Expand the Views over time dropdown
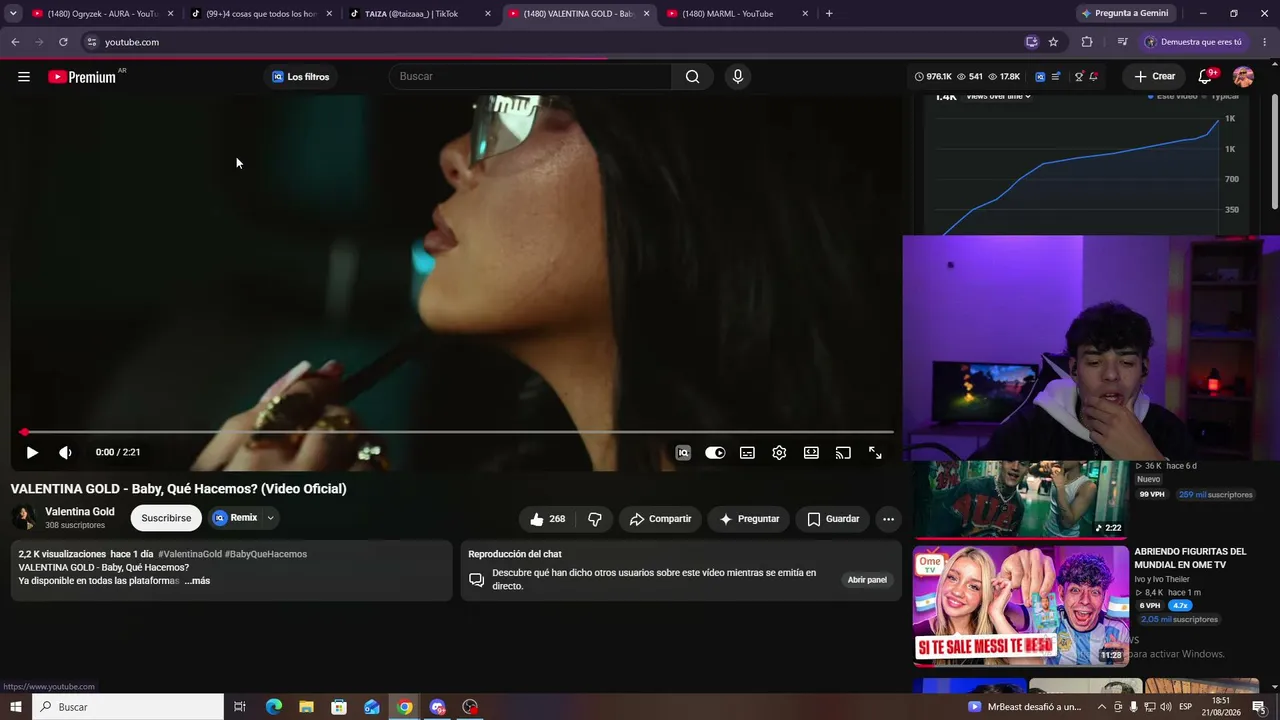Viewport: 1280px width, 720px height. pyautogui.click(x=998, y=97)
